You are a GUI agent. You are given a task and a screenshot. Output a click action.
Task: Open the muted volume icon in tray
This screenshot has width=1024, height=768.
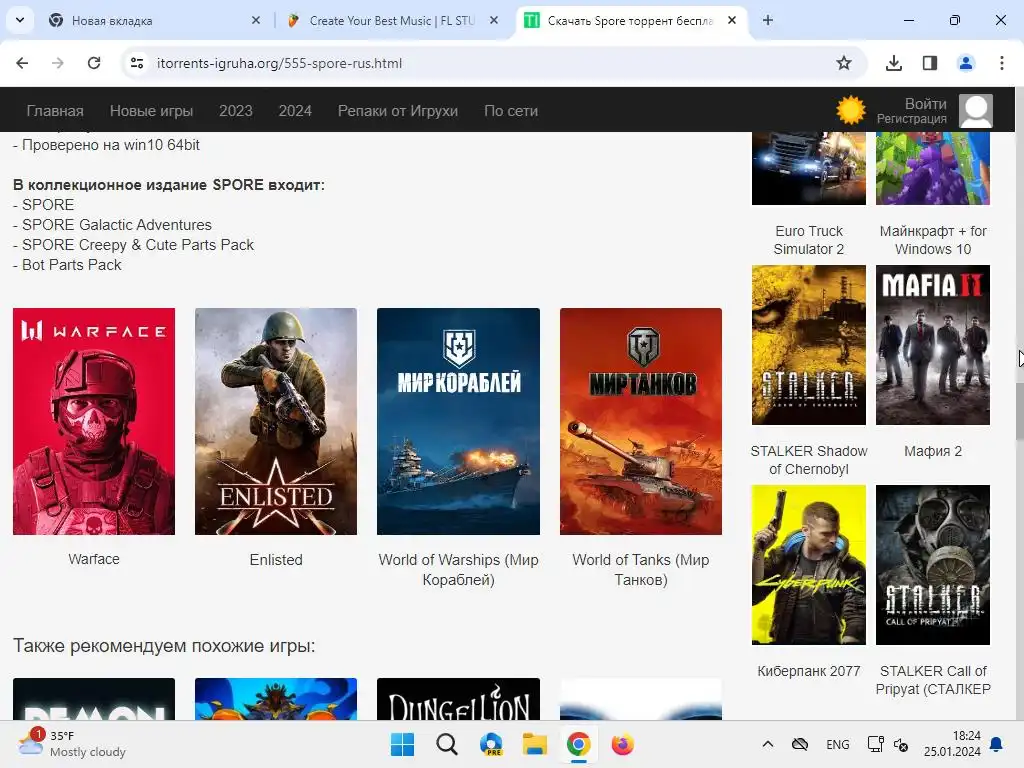point(901,744)
